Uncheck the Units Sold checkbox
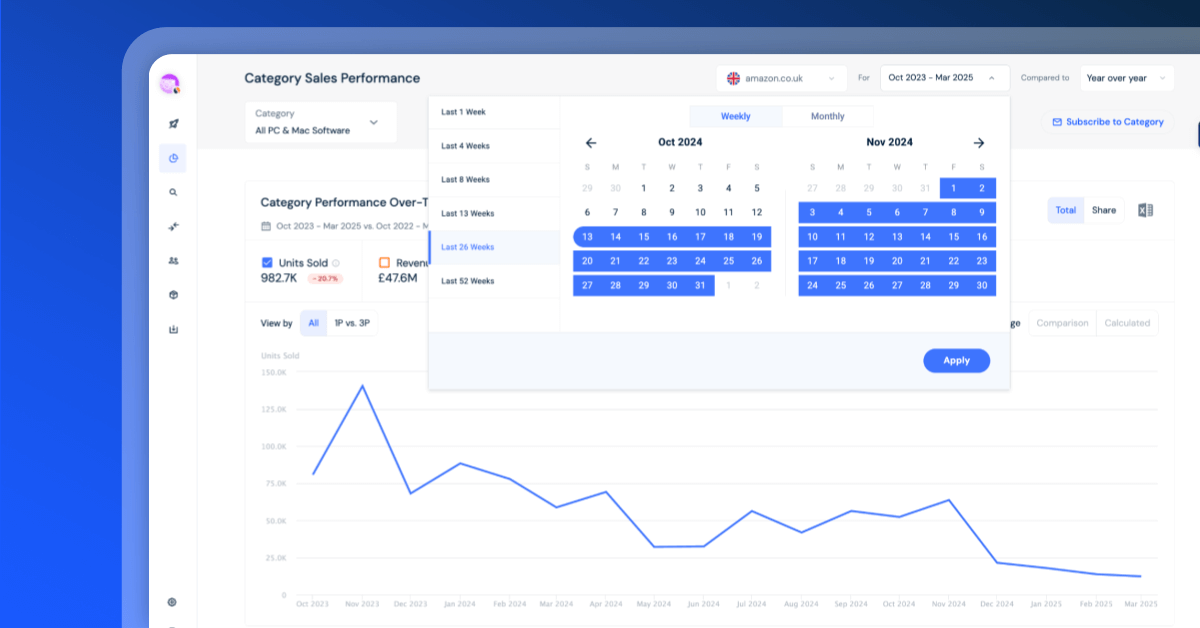 [267, 263]
